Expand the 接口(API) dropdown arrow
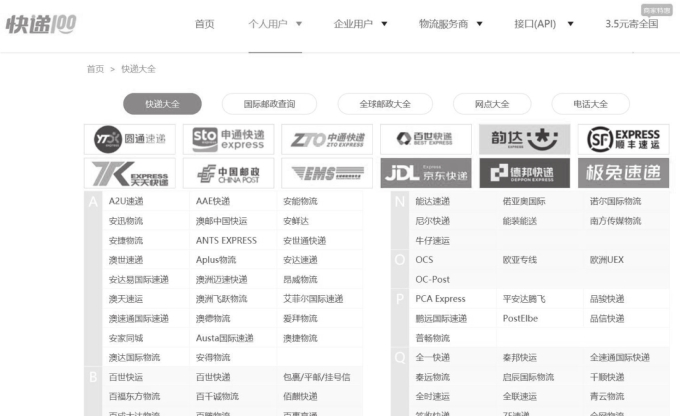680x416 pixels. pyautogui.click(x=571, y=24)
